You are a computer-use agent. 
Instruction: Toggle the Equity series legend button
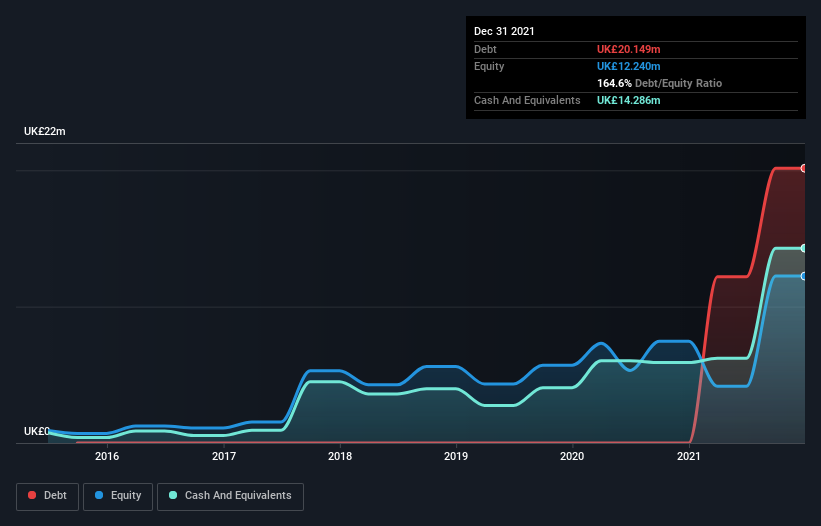coord(118,496)
